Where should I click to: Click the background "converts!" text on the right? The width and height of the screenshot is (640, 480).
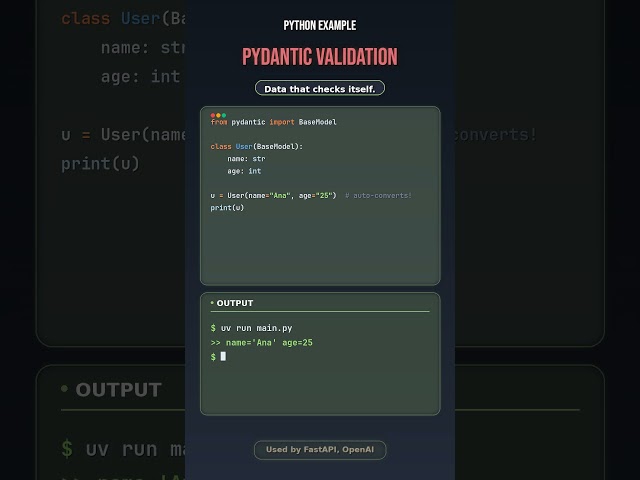coord(496,135)
